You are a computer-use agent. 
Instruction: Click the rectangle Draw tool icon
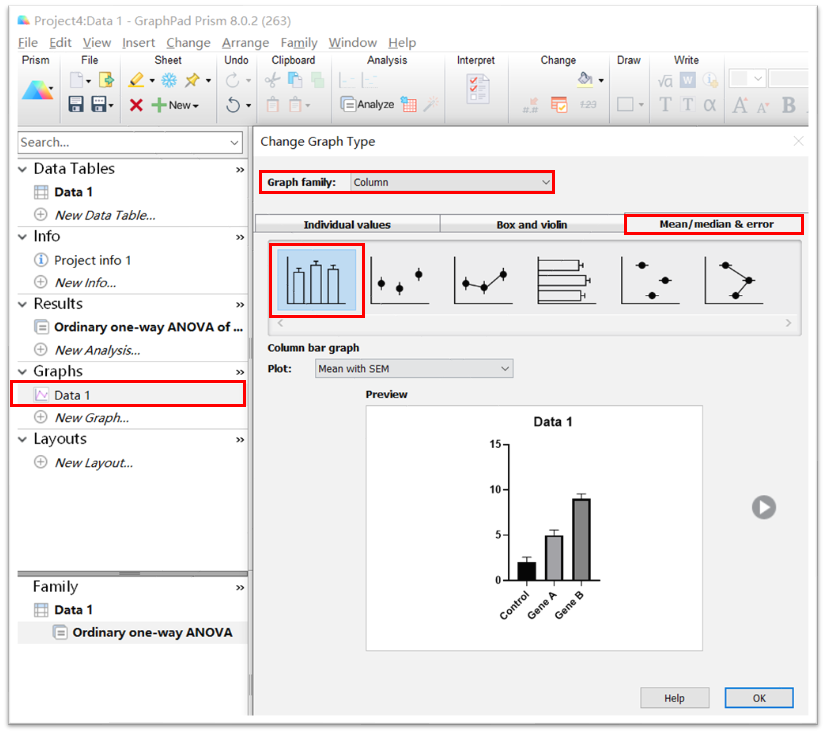pos(625,104)
